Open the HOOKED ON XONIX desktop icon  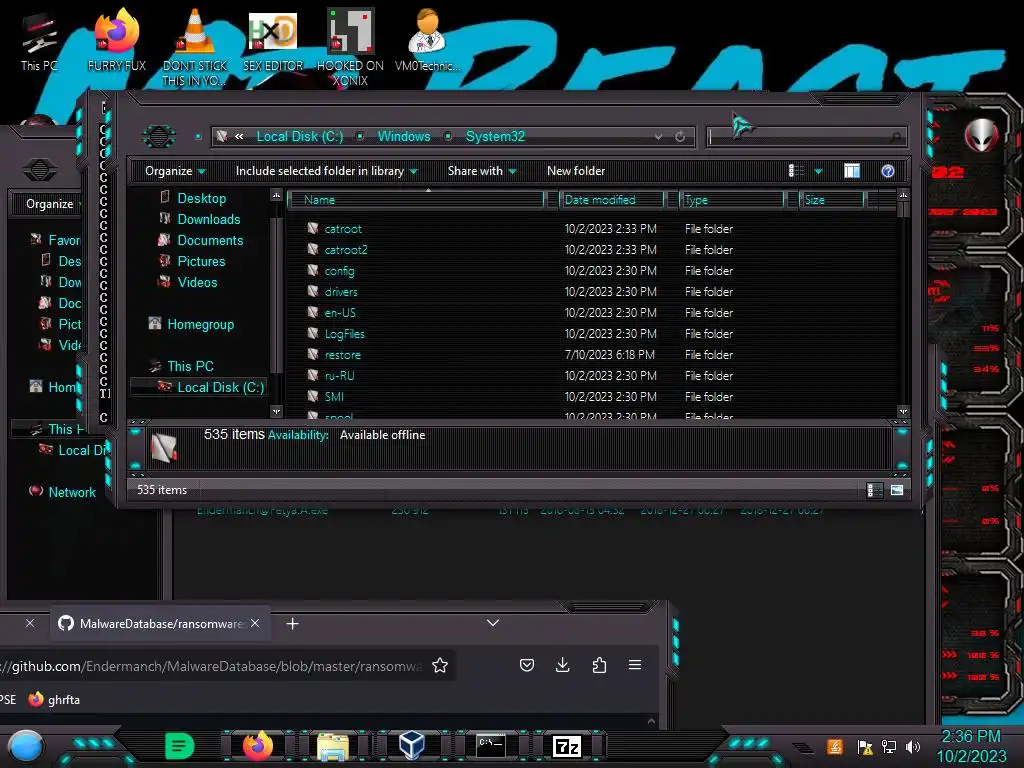350,47
